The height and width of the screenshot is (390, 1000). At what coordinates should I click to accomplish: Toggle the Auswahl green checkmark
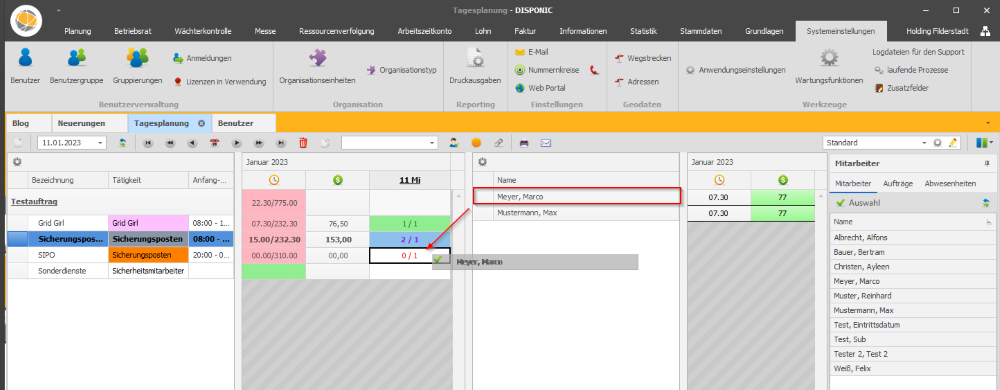841,203
